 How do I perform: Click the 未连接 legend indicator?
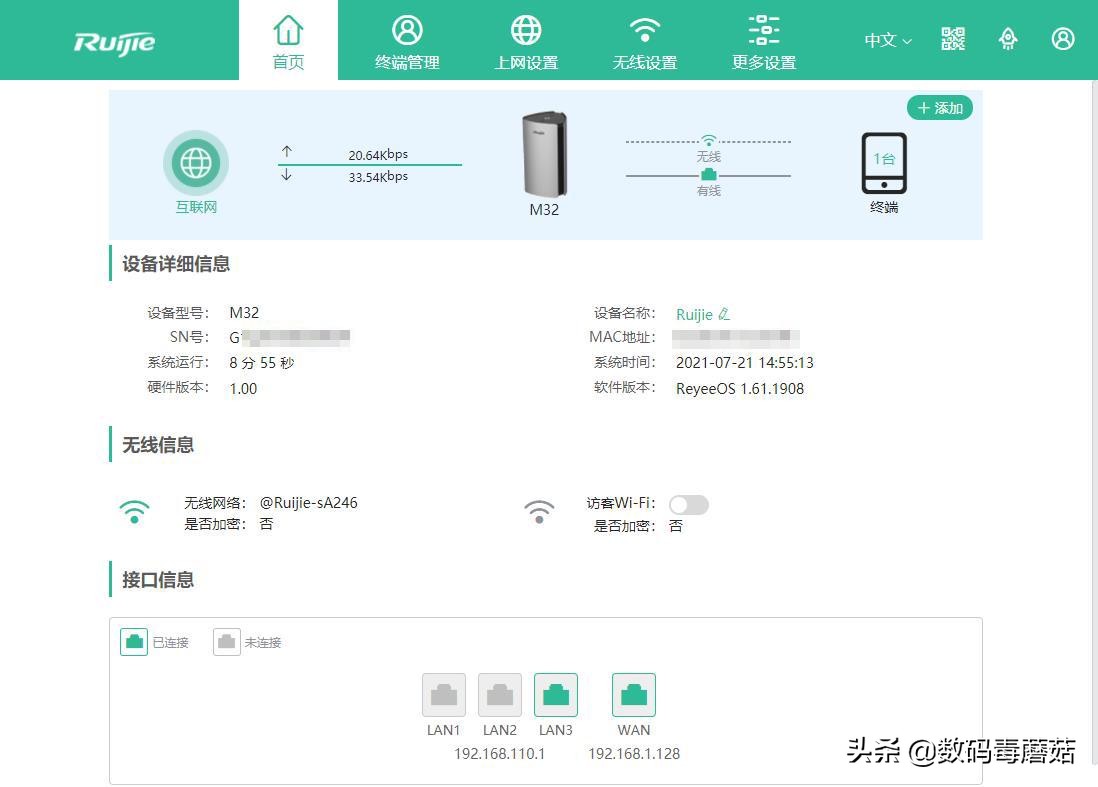[x=226, y=641]
